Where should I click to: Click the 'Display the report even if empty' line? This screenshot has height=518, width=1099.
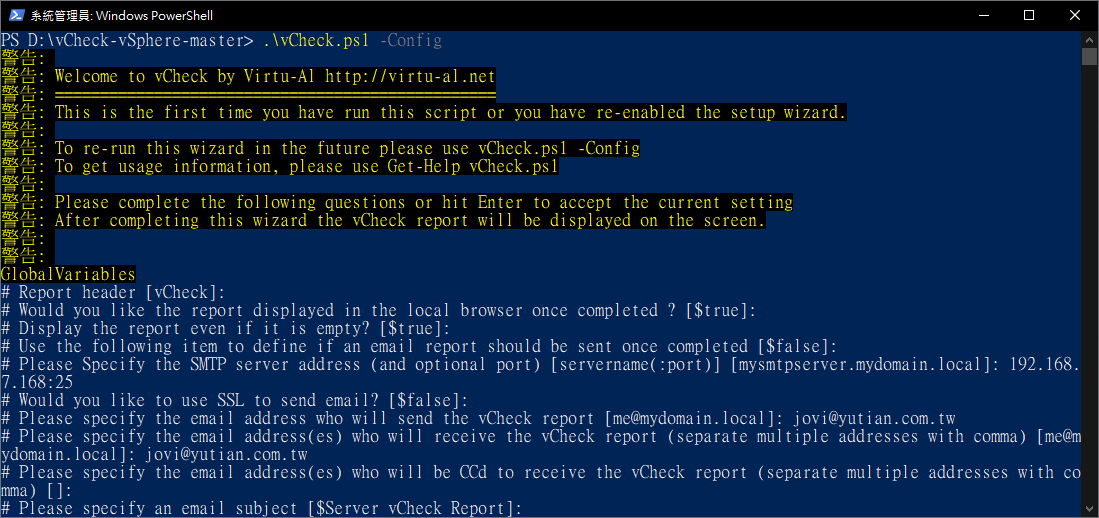pyautogui.click(x=225, y=328)
